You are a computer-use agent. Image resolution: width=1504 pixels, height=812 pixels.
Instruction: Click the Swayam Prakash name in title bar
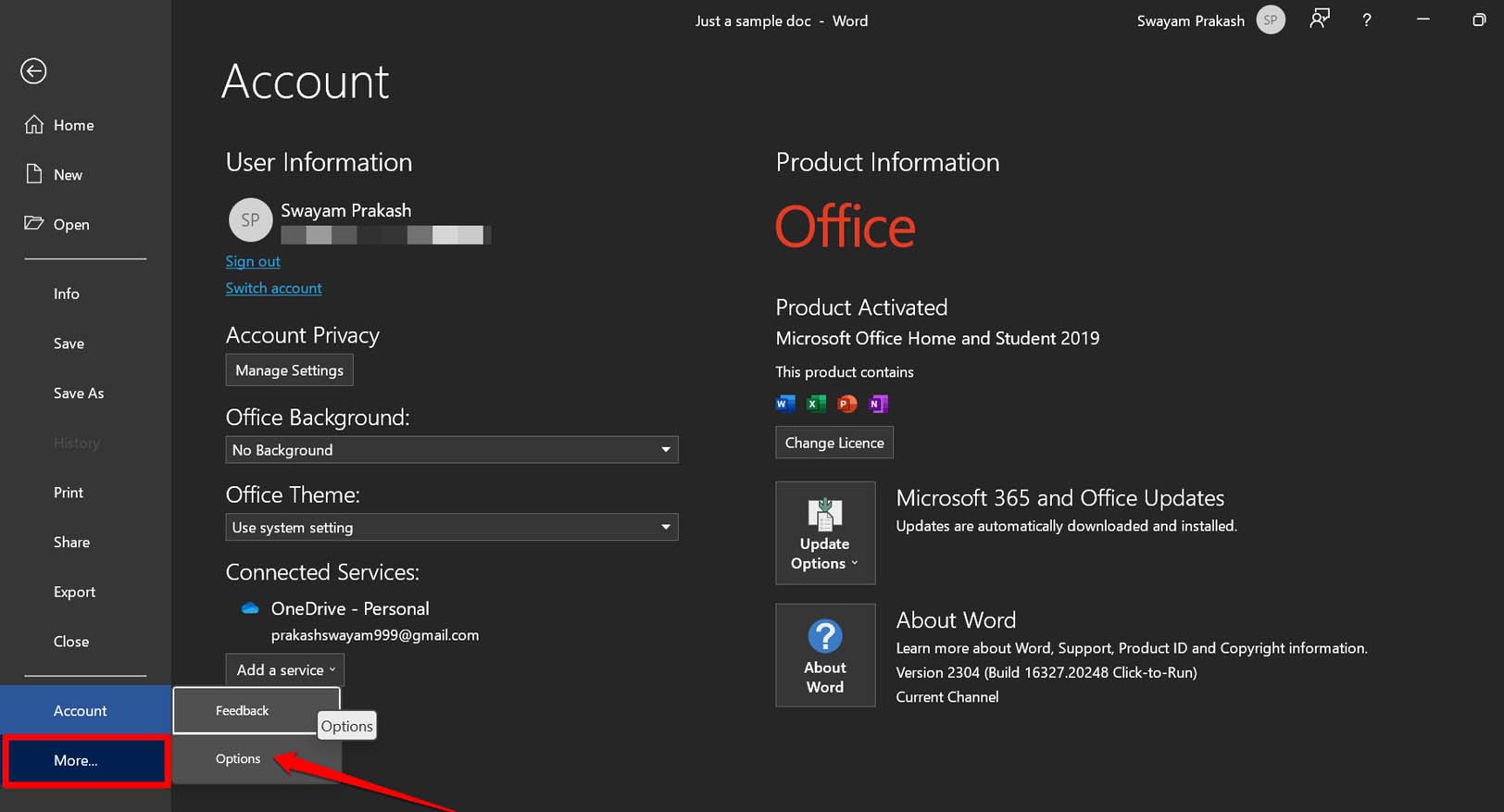coord(1191,20)
